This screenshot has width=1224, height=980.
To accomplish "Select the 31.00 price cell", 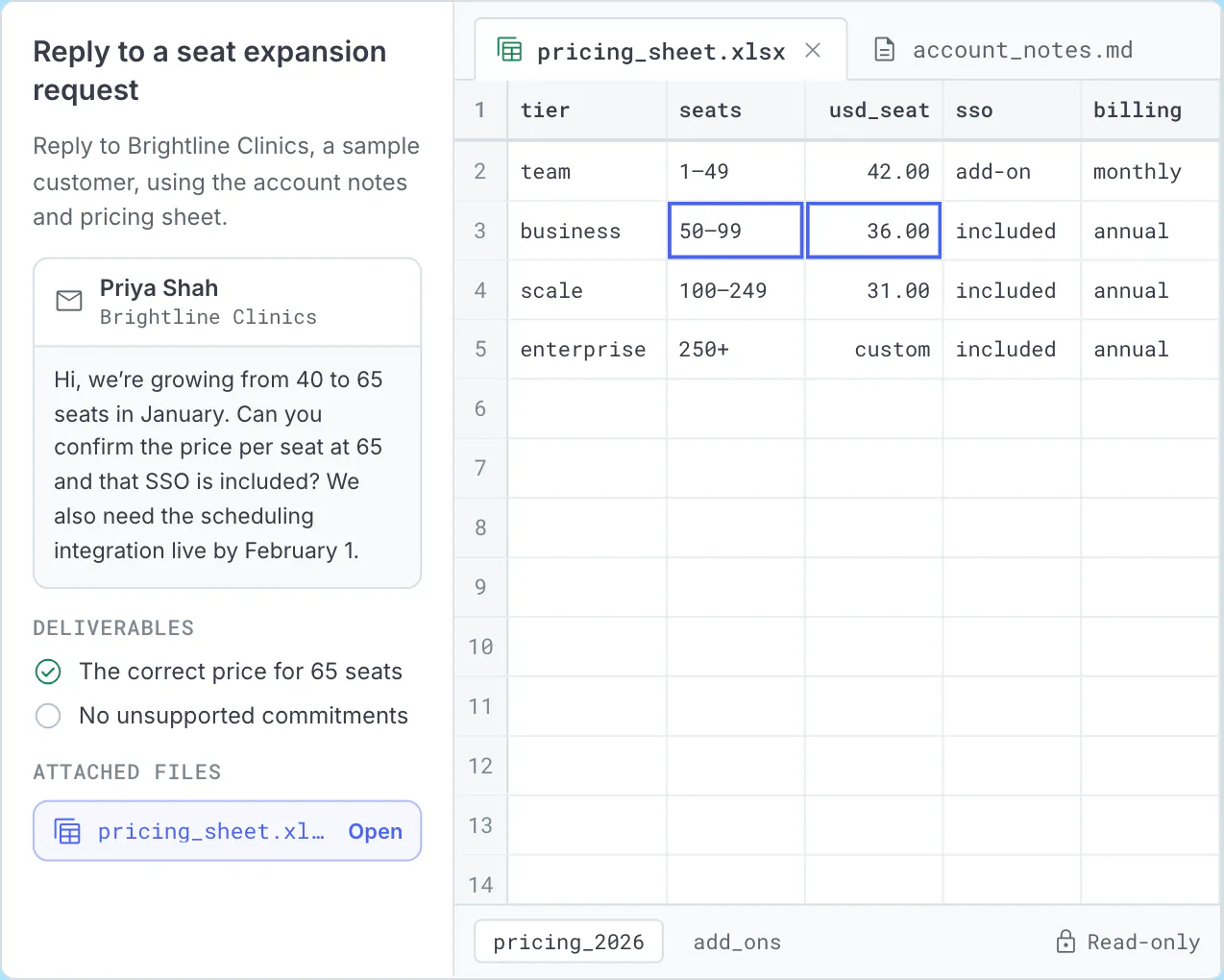I will tap(873, 291).
